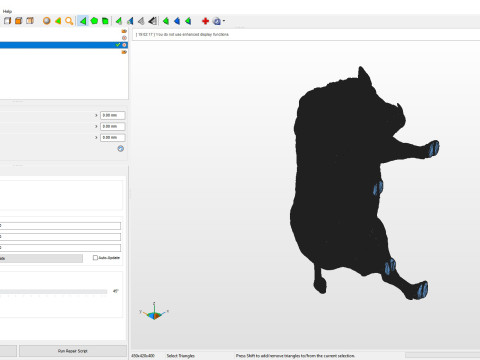Click topmost orange folder icon in parts list
Screen dimensions: 480x360
point(124,31)
